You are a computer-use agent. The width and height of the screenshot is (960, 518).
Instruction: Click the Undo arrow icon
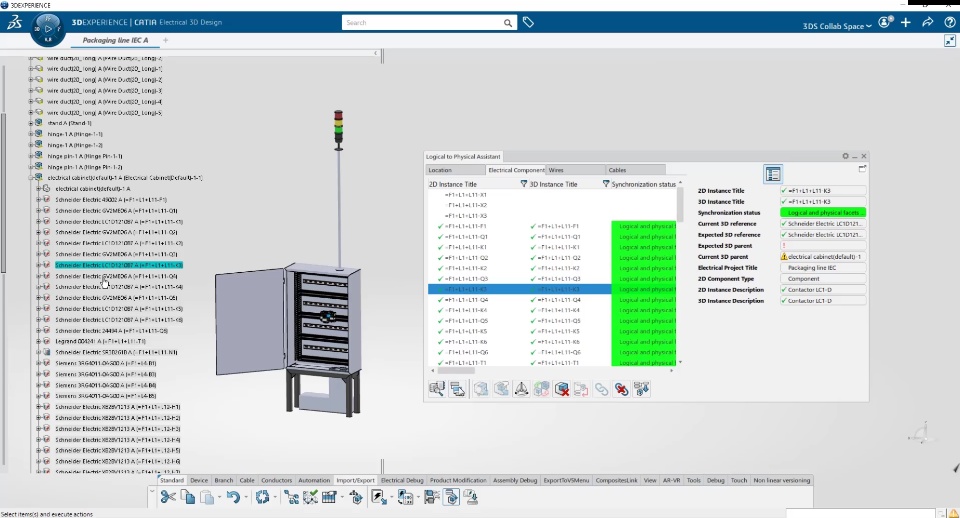coord(233,497)
